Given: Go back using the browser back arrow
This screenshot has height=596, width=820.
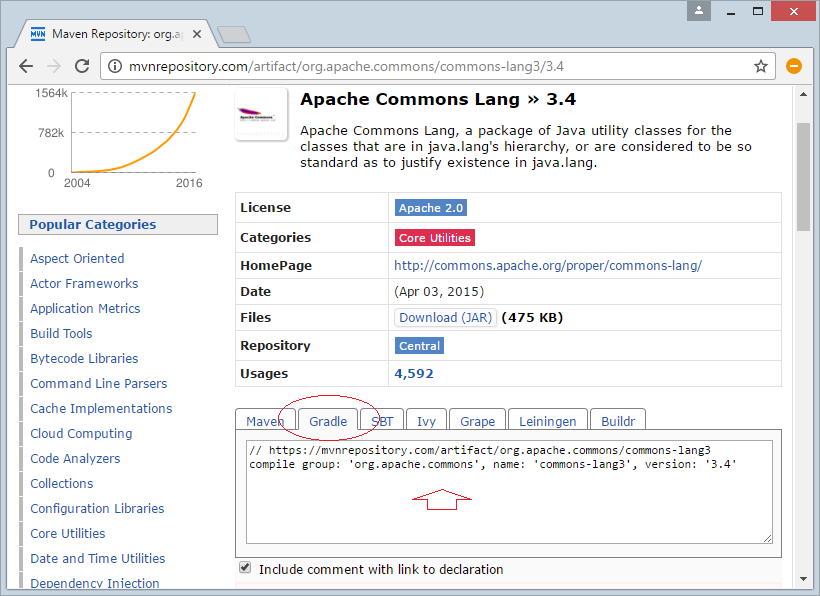Looking at the screenshot, I should 26,66.
